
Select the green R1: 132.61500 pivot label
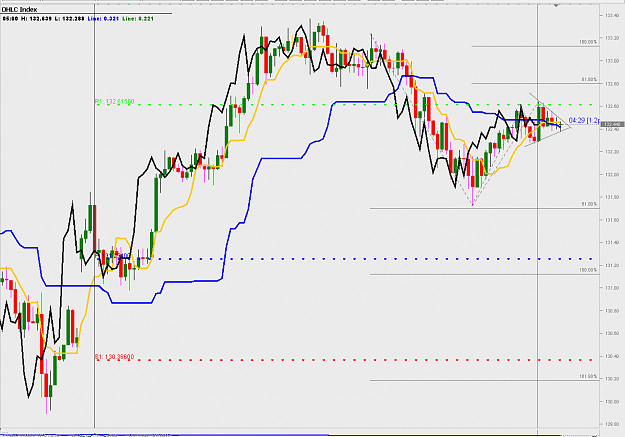114,102
